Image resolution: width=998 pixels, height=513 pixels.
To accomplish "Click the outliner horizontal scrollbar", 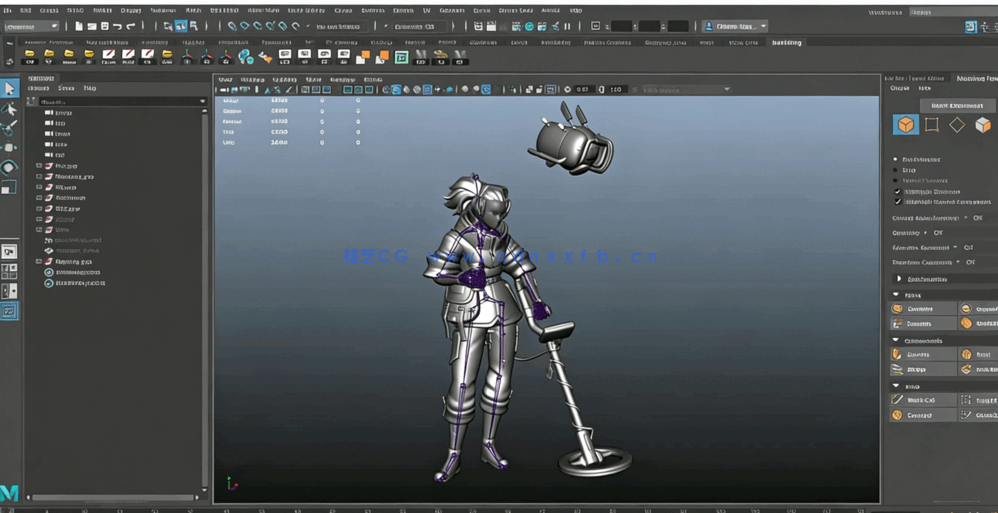I will click(113, 497).
